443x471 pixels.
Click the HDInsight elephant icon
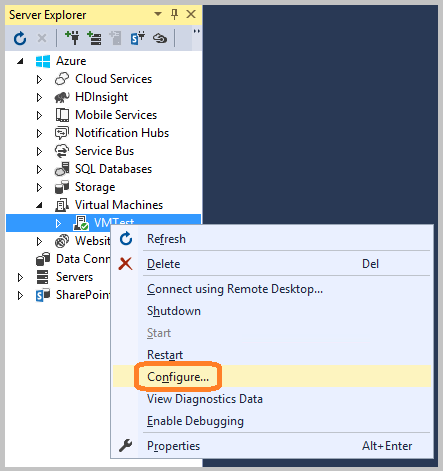(62, 97)
